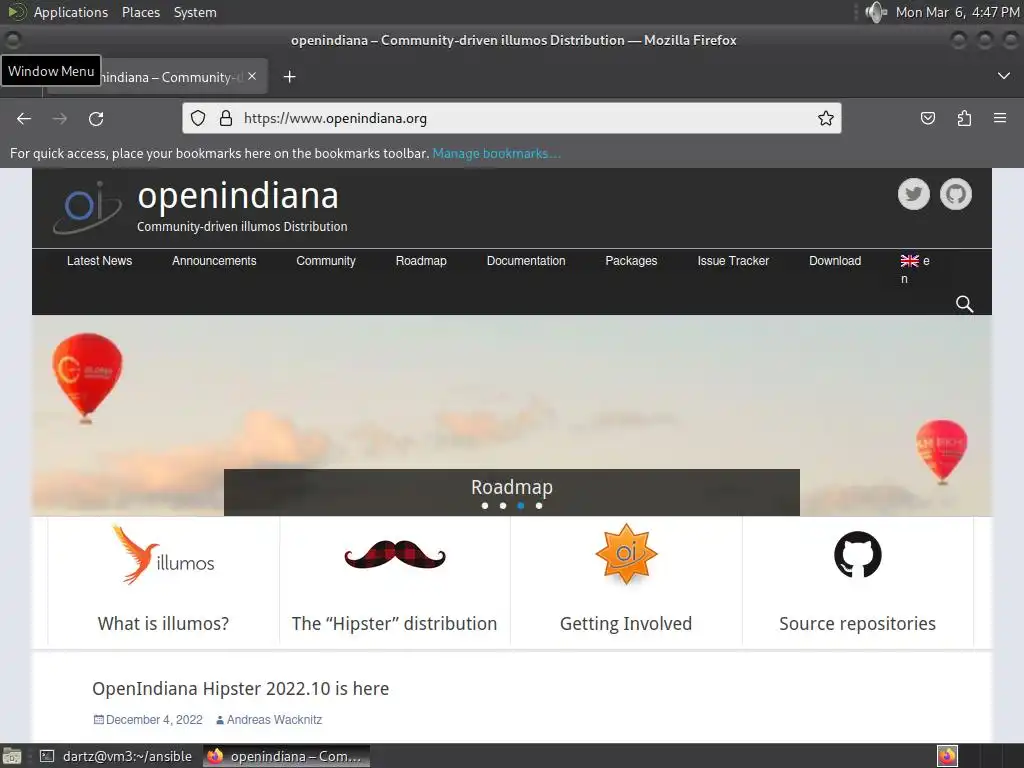
Task: Open the Places menu in top panel
Action: coord(141,12)
